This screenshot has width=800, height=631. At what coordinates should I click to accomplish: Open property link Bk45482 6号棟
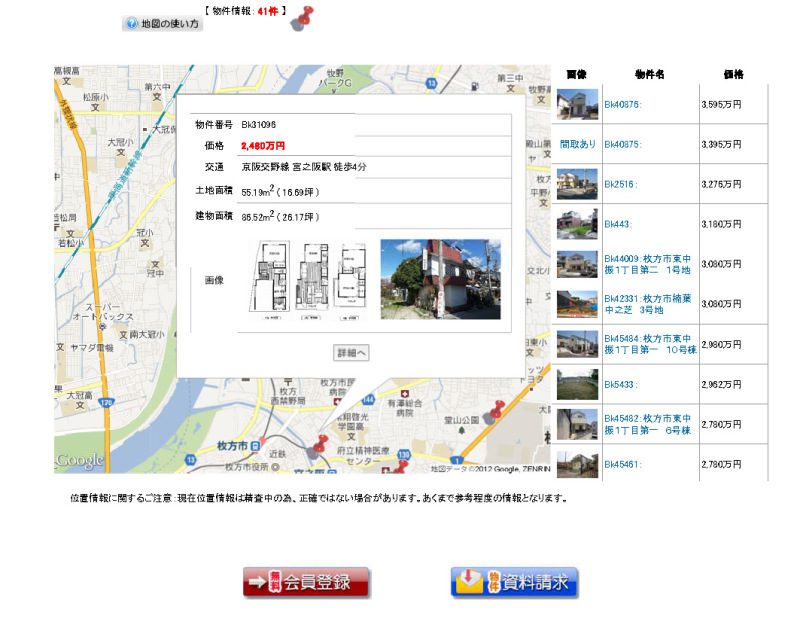[x=647, y=424]
